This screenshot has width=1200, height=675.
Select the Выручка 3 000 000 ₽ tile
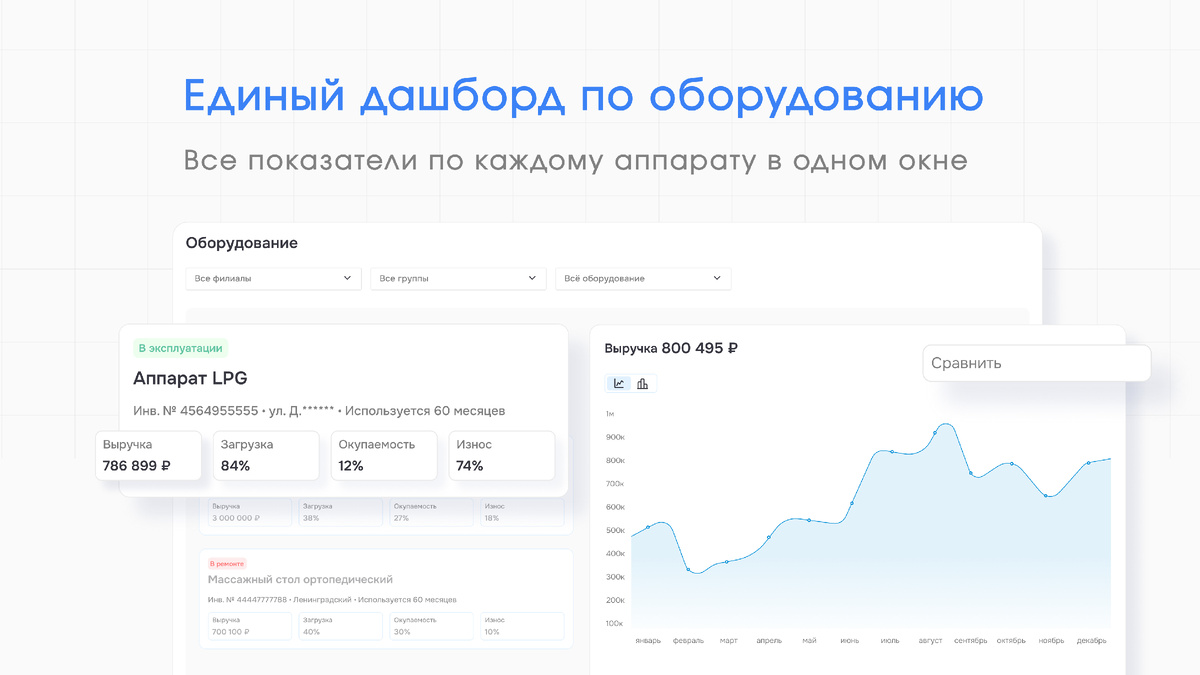250,512
